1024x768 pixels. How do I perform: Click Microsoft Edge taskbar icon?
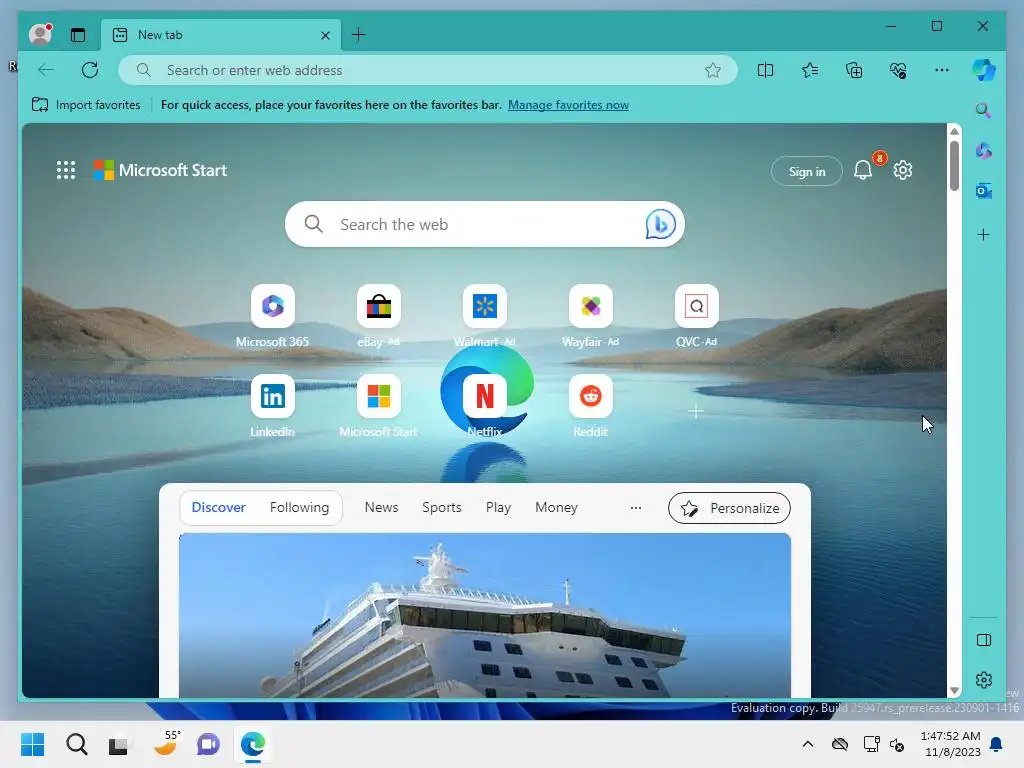(x=253, y=744)
